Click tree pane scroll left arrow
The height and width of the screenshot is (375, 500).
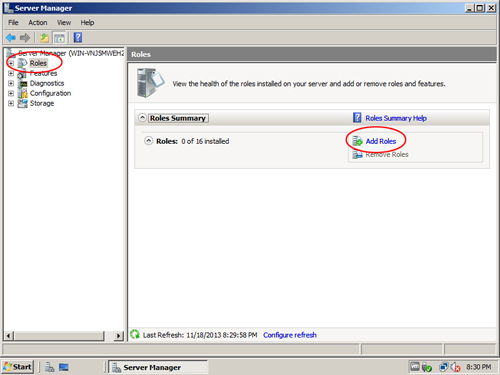pyautogui.click(x=9, y=336)
